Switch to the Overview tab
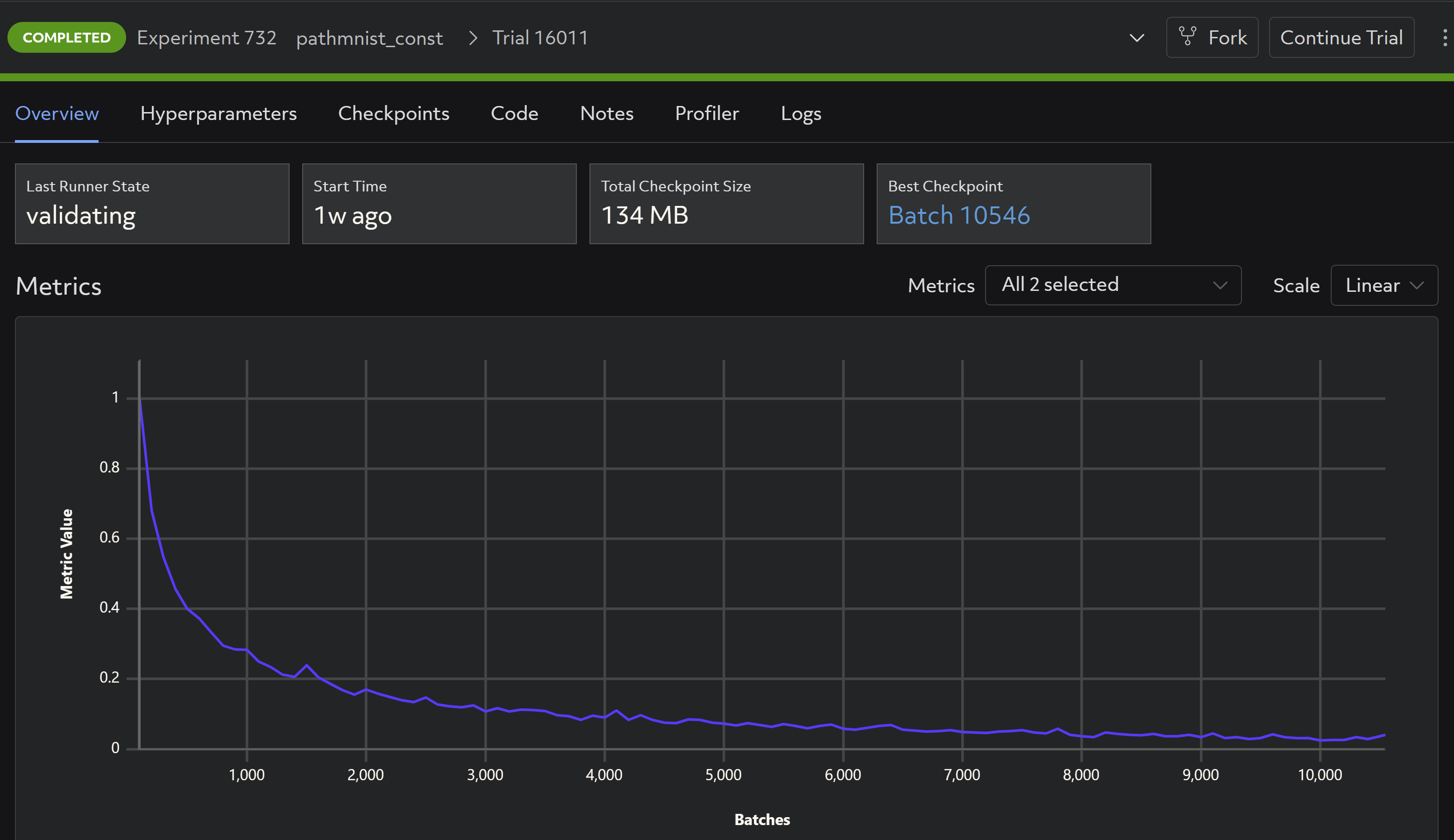The width and height of the screenshot is (1454, 840). point(57,113)
